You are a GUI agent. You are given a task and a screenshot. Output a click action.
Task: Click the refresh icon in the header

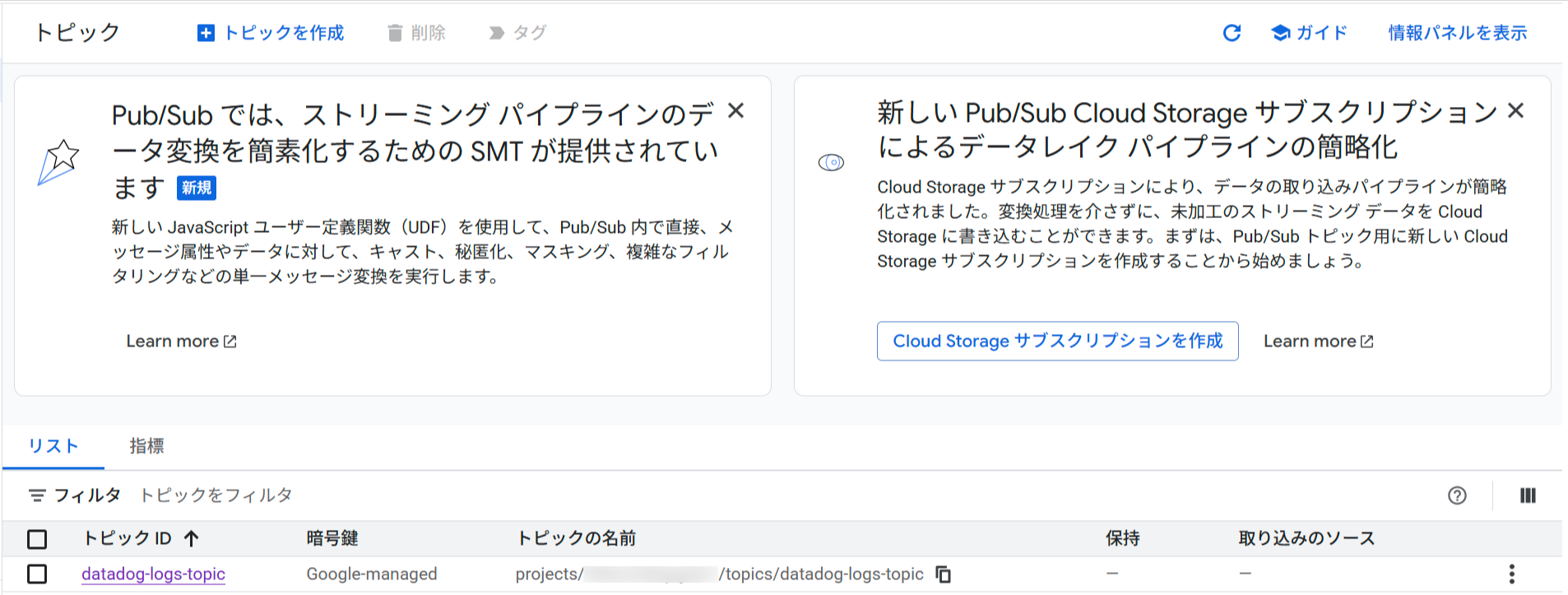click(x=1232, y=33)
